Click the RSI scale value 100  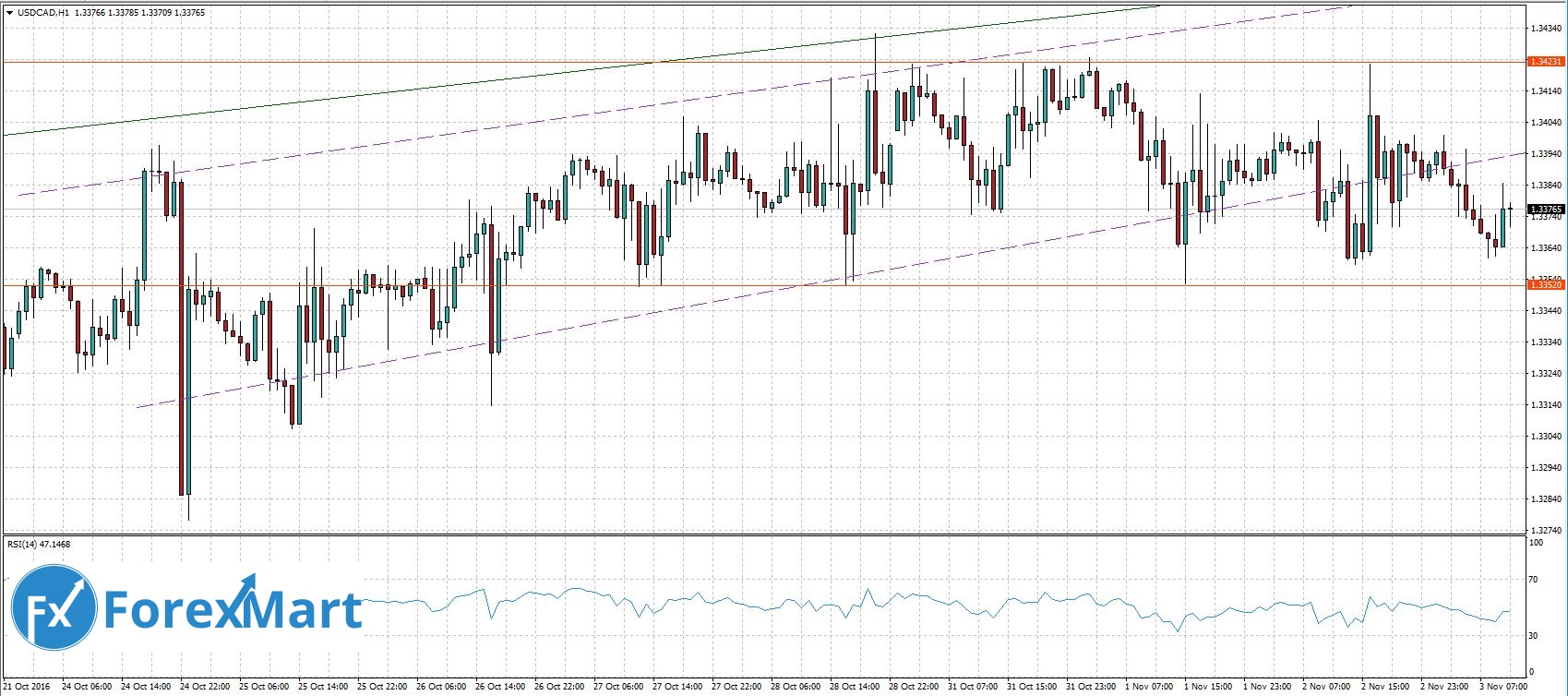(1537, 543)
